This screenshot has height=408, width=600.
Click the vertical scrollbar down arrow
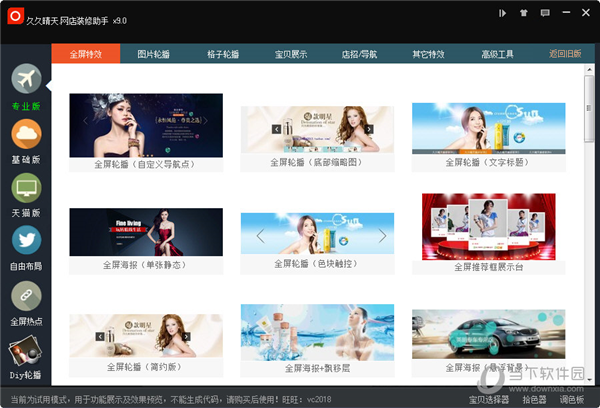pyautogui.click(x=589, y=379)
